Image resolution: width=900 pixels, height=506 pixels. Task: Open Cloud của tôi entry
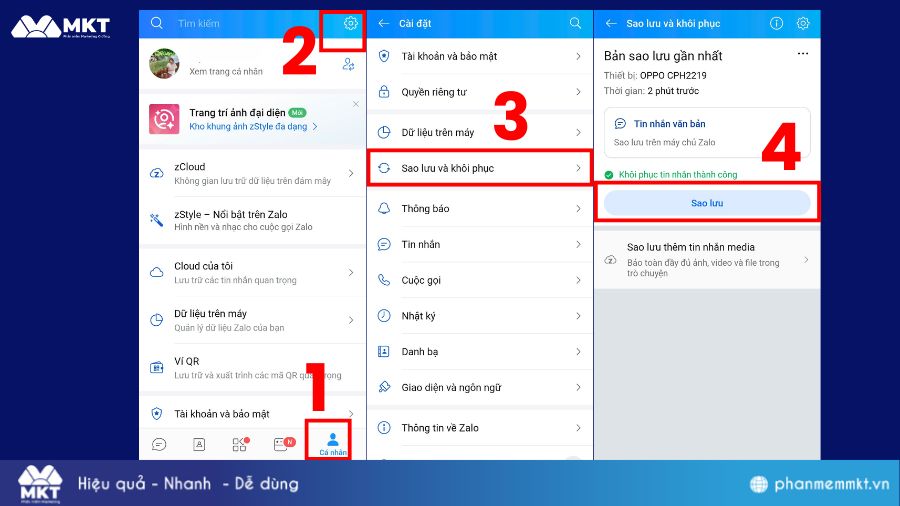click(253, 273)
